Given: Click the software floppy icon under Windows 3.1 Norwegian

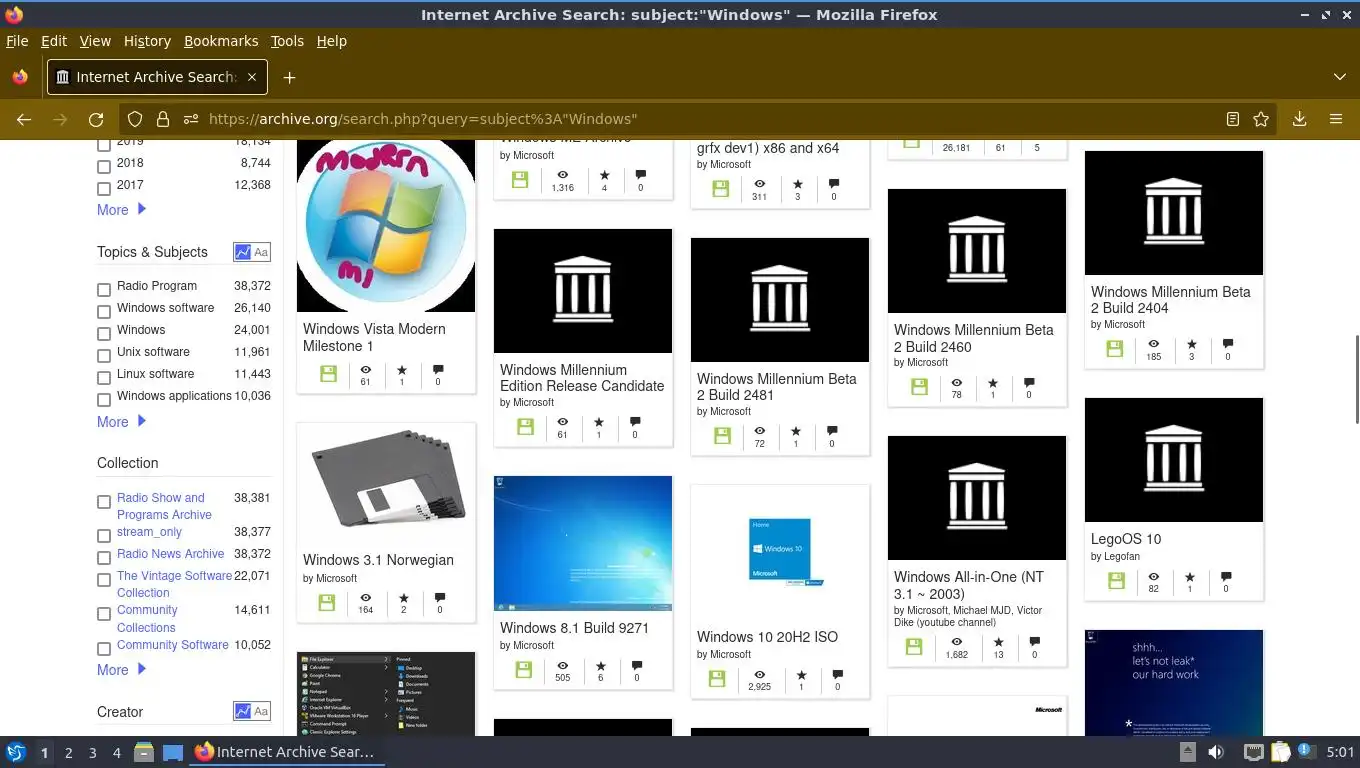Looking at the screenshot, I should tap(326, 603).
